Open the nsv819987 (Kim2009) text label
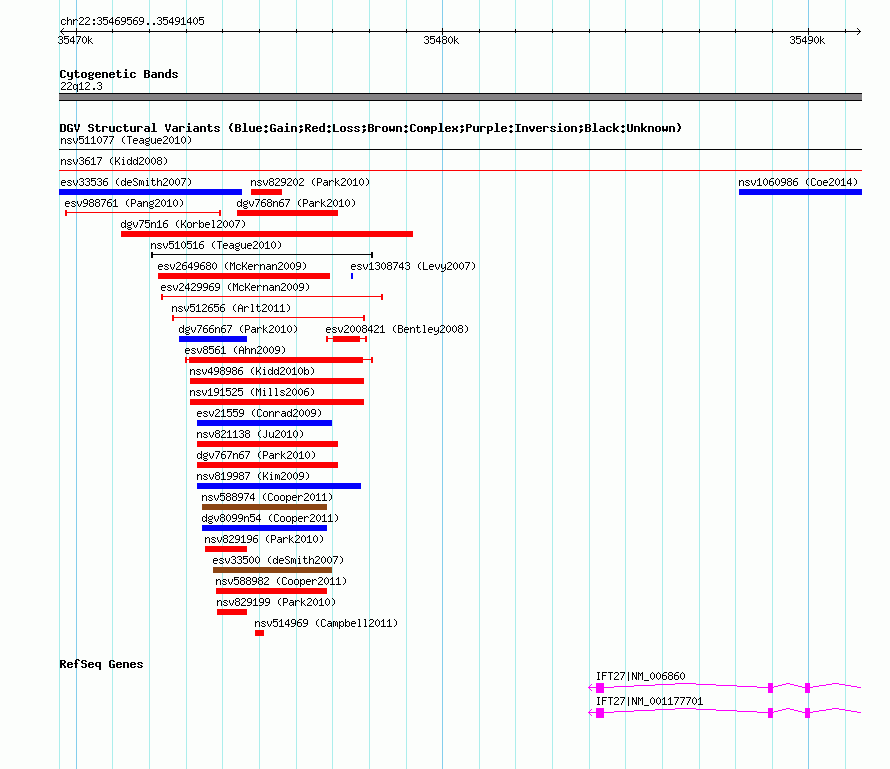890x769 pixels. [253, 476]
